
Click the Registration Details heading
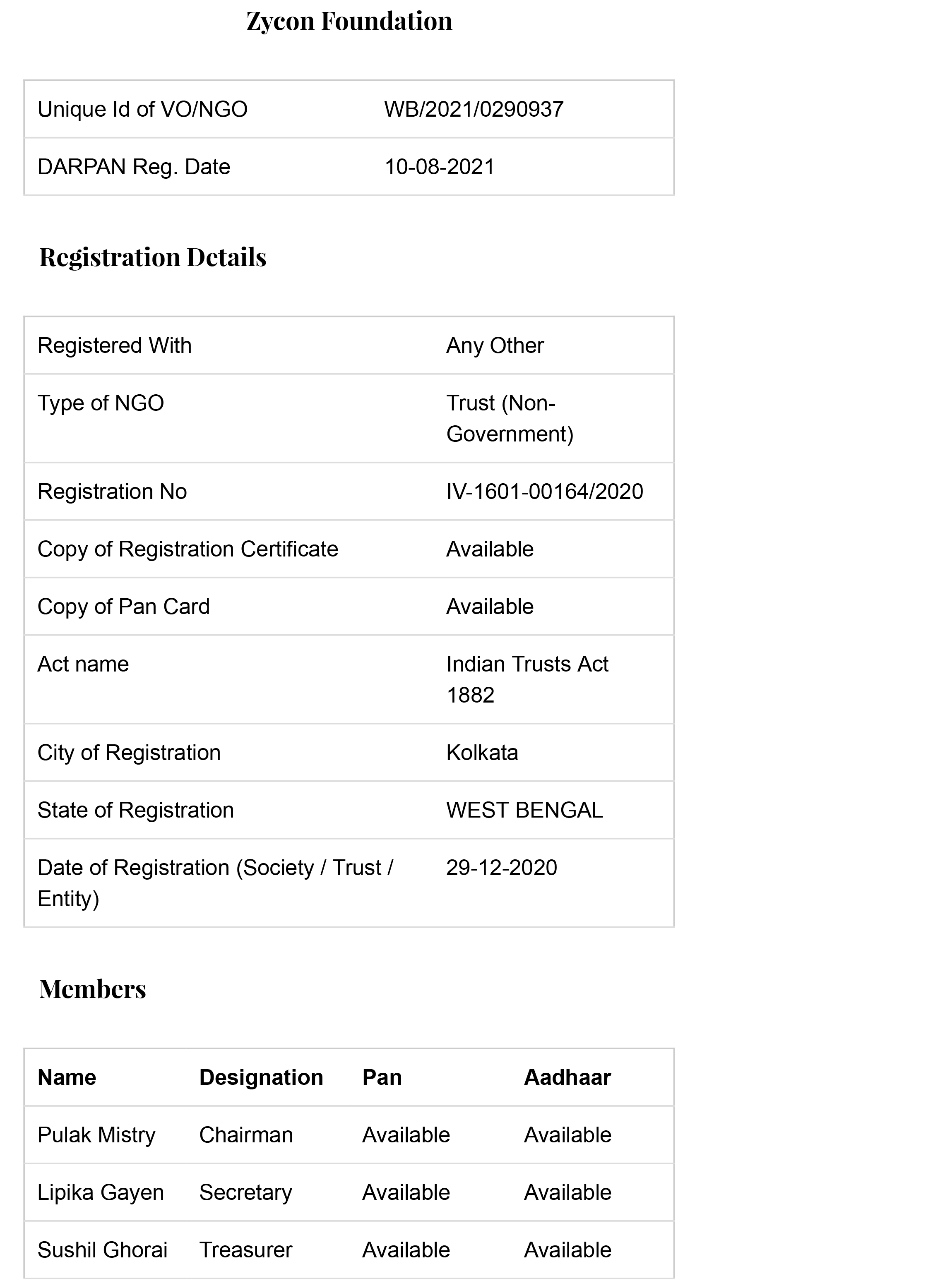152,257
